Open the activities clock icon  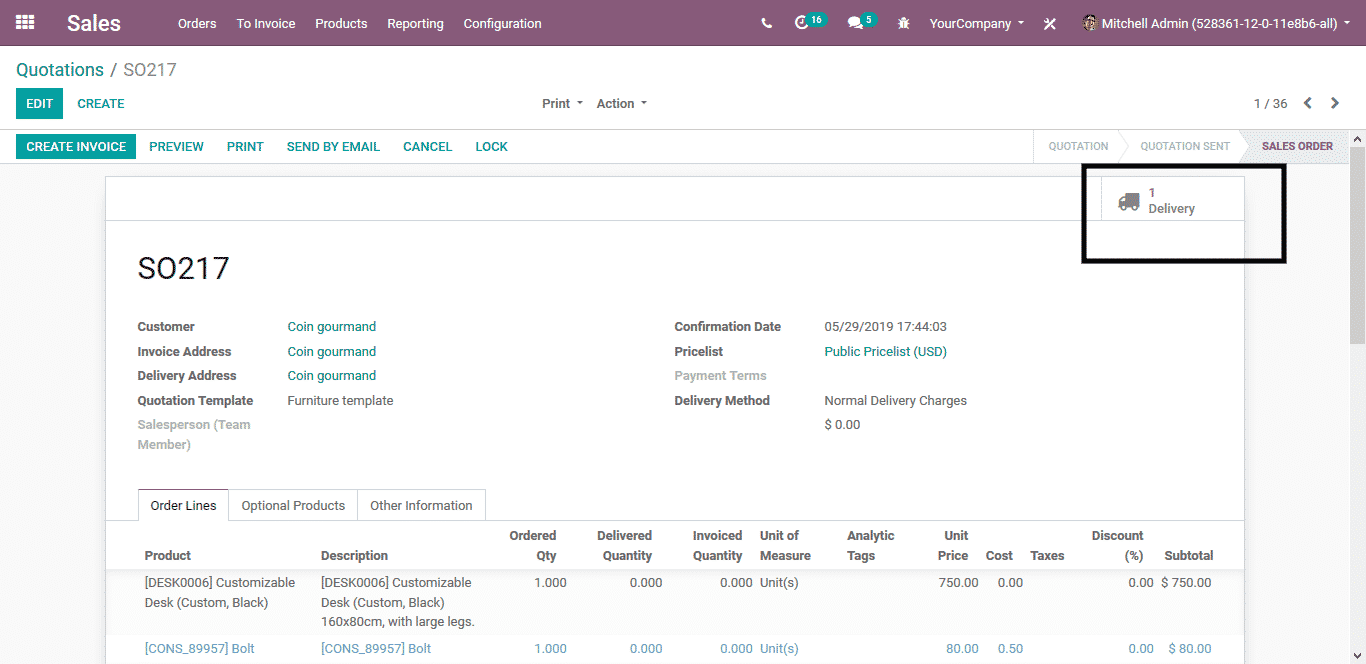(802, 23)
